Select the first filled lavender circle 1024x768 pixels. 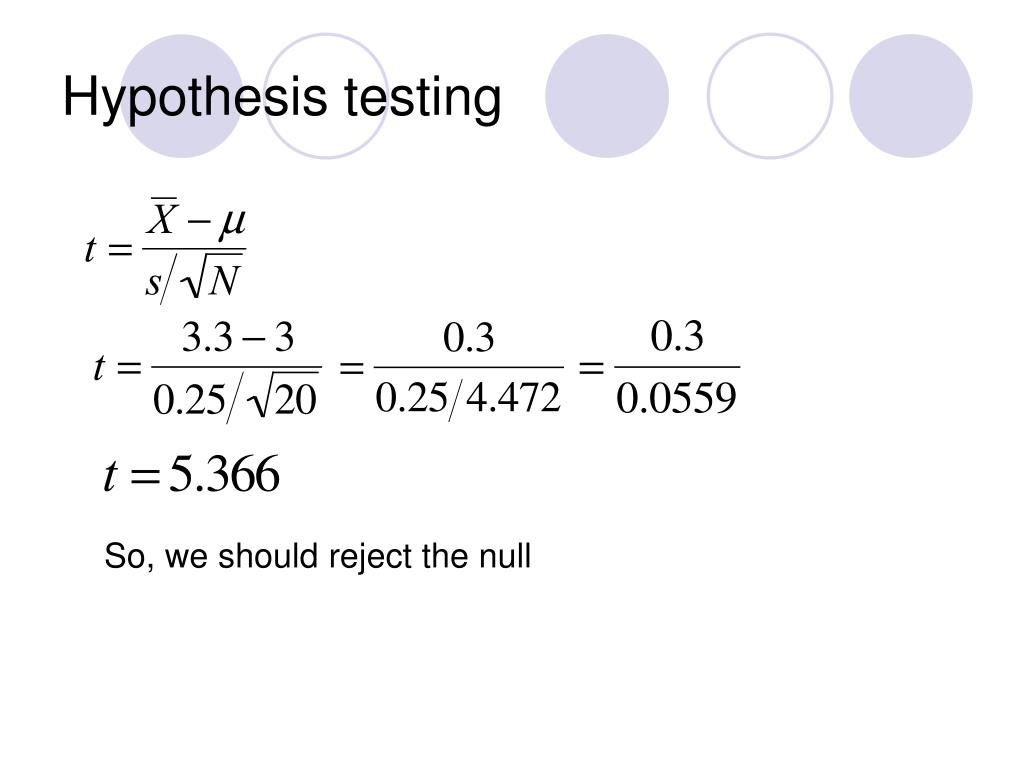pyautogui.click(x=182, y=96)
